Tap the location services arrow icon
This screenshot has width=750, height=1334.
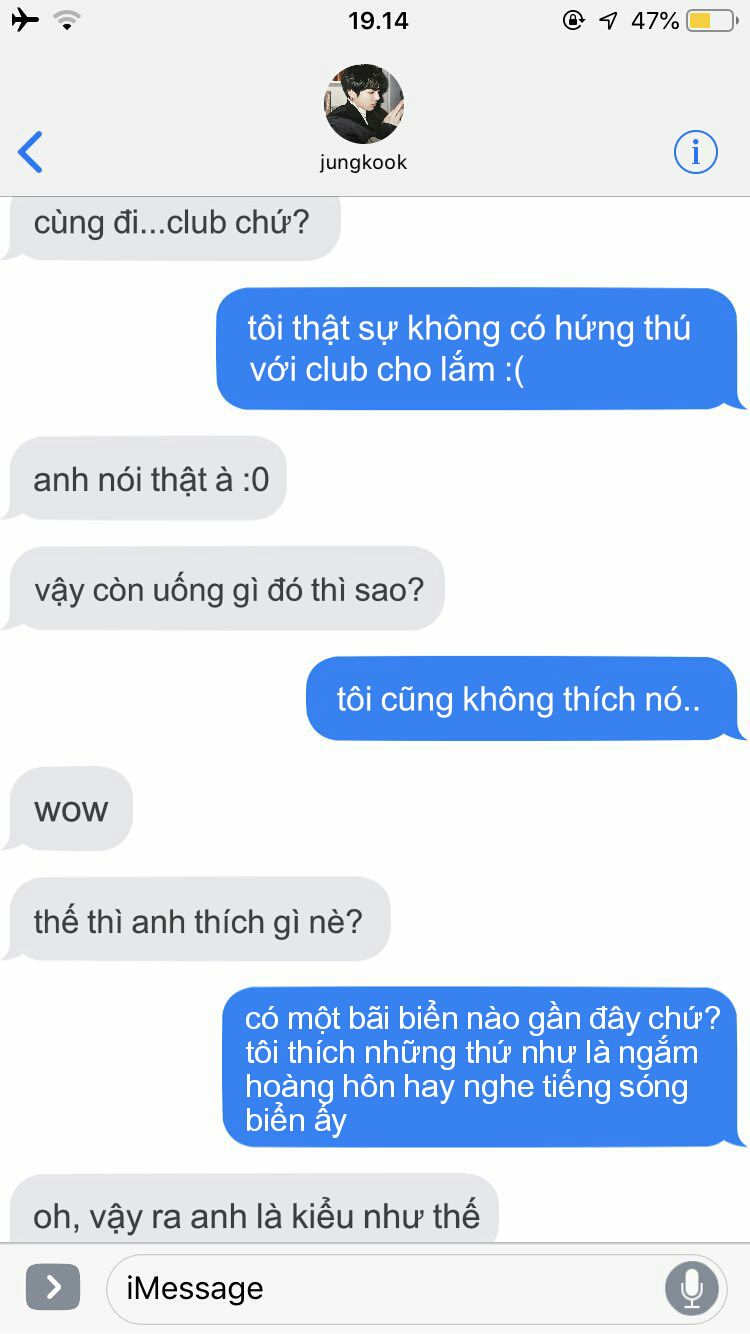click(608, 20)
